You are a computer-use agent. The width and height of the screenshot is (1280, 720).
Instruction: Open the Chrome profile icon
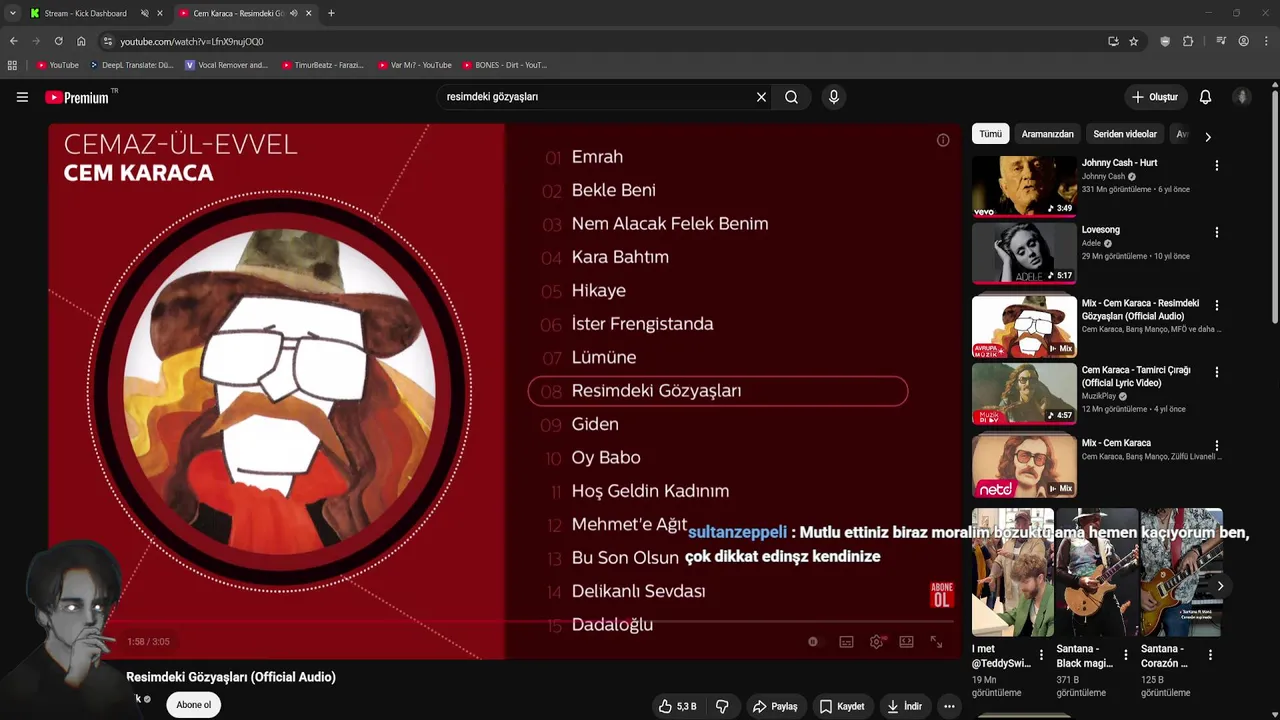[1243, 41]
